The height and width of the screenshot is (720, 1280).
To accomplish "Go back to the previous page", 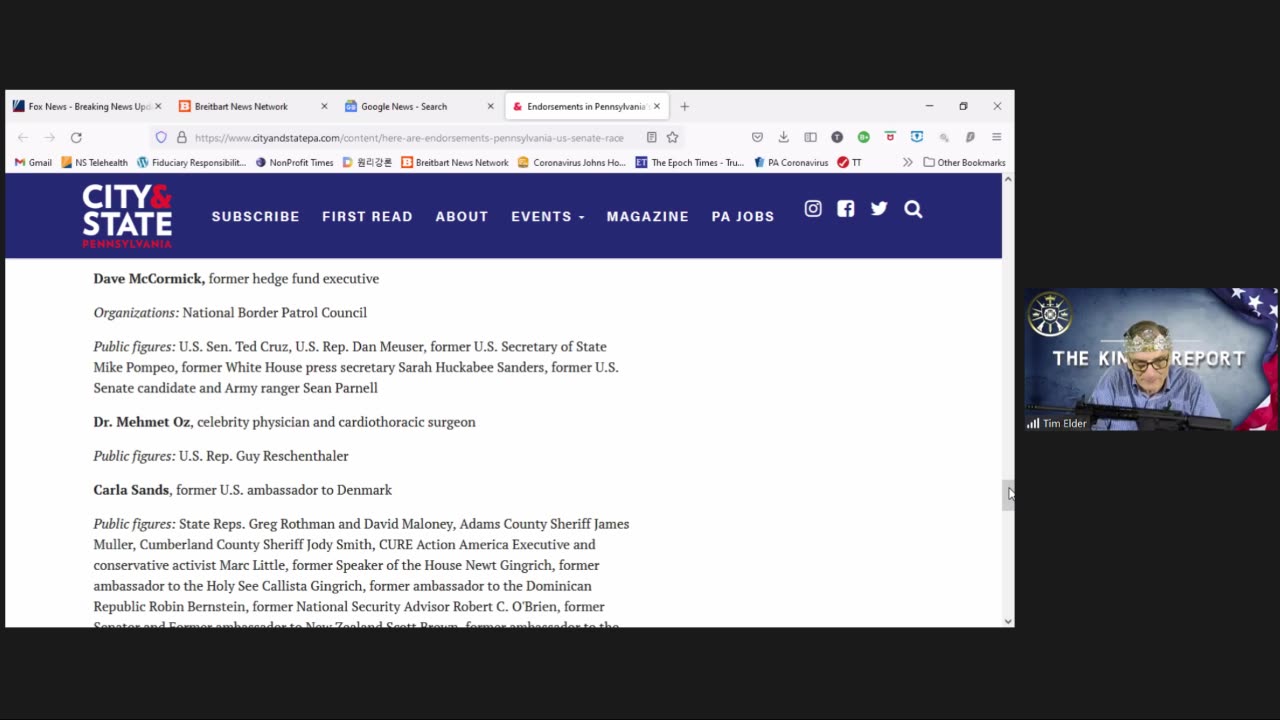I will (x=23, y=137).
